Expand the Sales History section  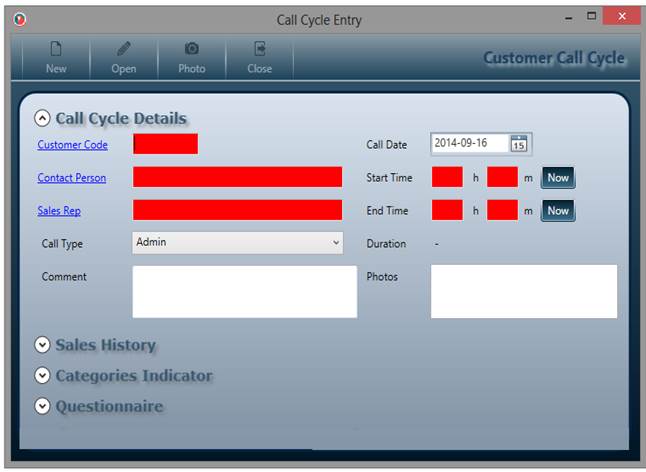(42, 345)
